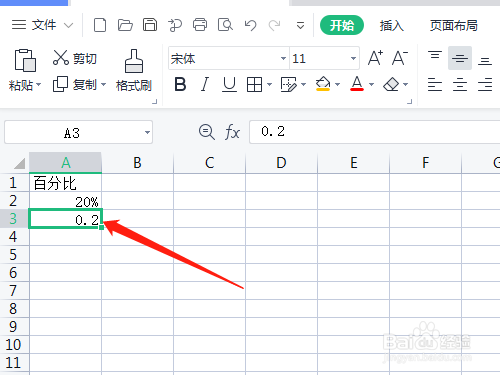Screen dimensions: 500x375
Task: Set bottom vertical alignment
Action: pyautogui.click(x=485, y=61)
